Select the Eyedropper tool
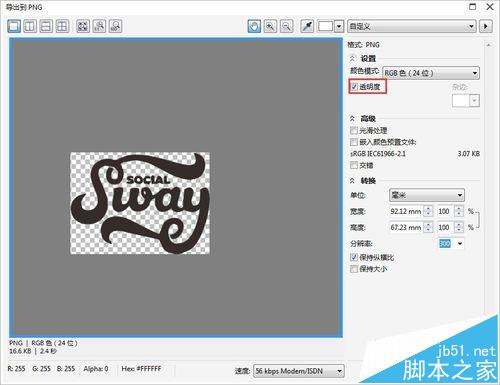This screenshot has width=500, height=385. pos(307,26)
